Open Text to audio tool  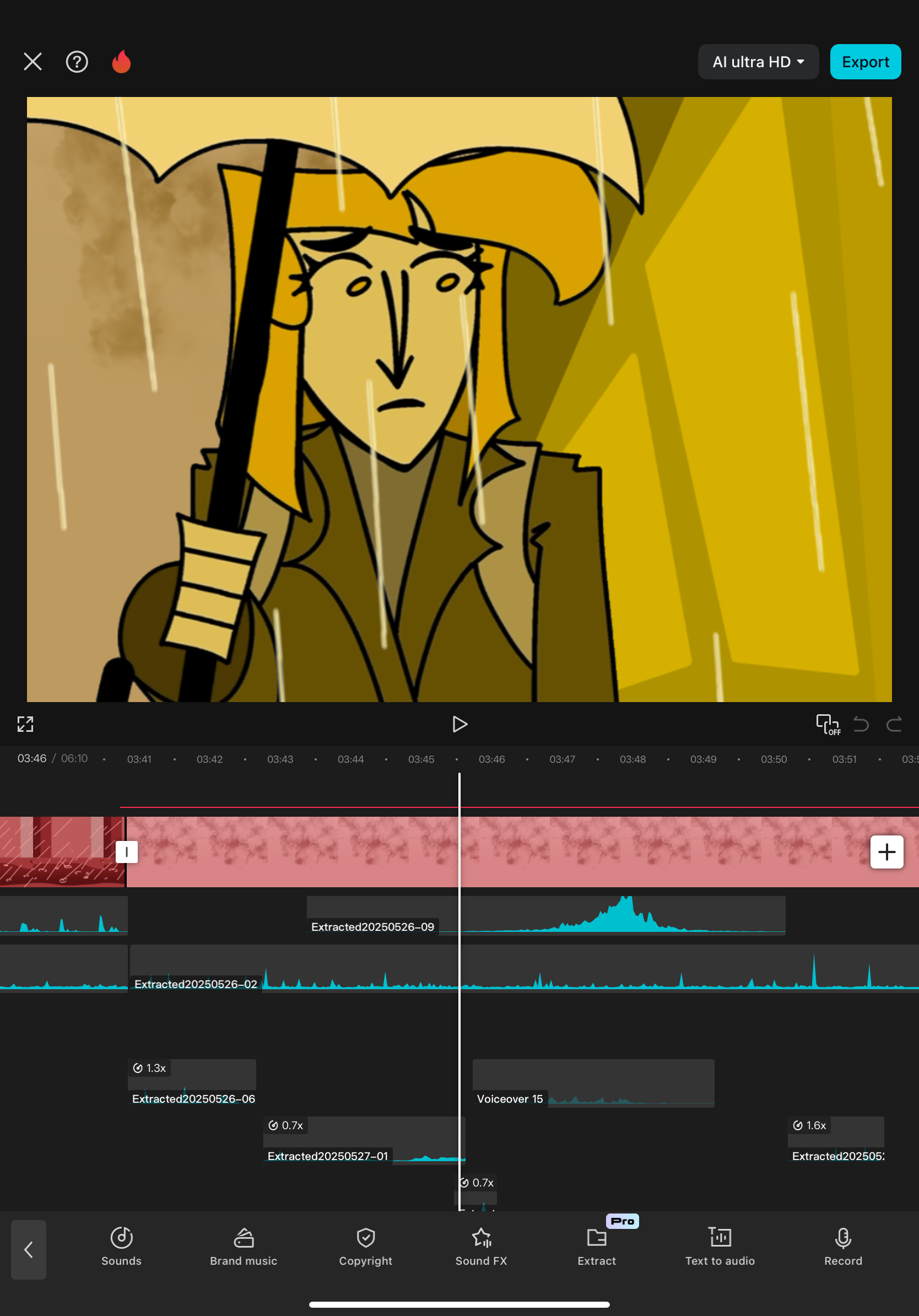pos(720,1246)
